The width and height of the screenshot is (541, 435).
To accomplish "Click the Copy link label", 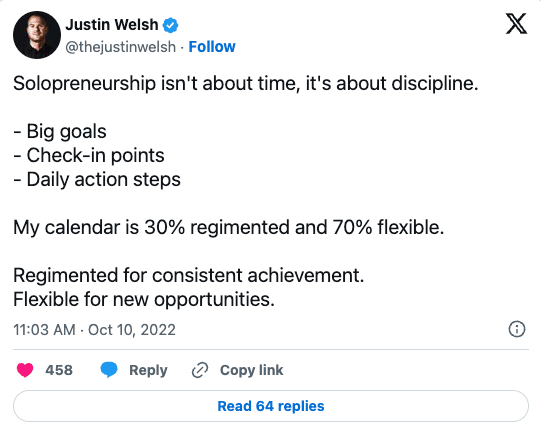I will coord(252,370).
